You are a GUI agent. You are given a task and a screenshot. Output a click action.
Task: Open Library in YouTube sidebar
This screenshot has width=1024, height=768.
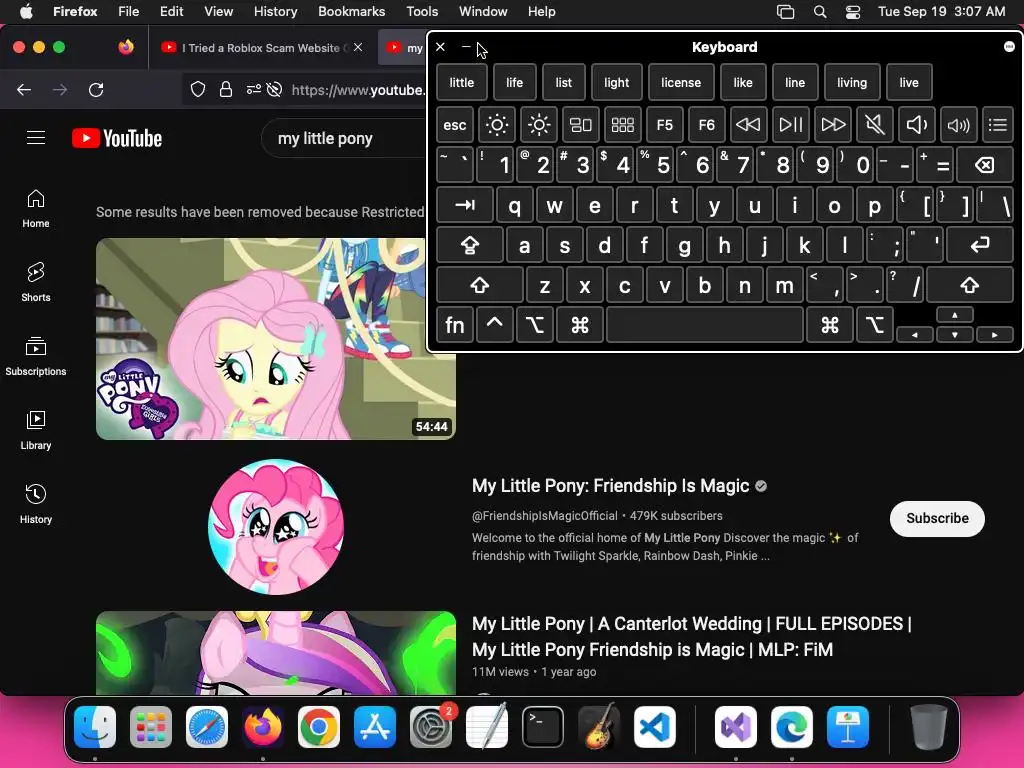click(x=36, y=430)
